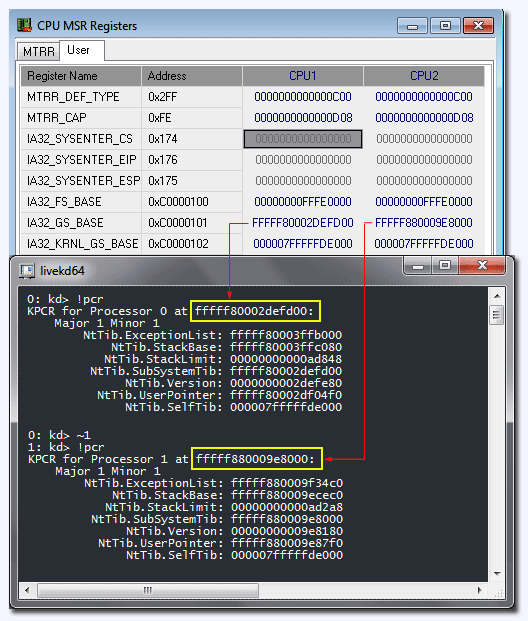Click CPU2 value for MTRR_CAP
This screenshot has width=528, height=621.
click(424, 118)
